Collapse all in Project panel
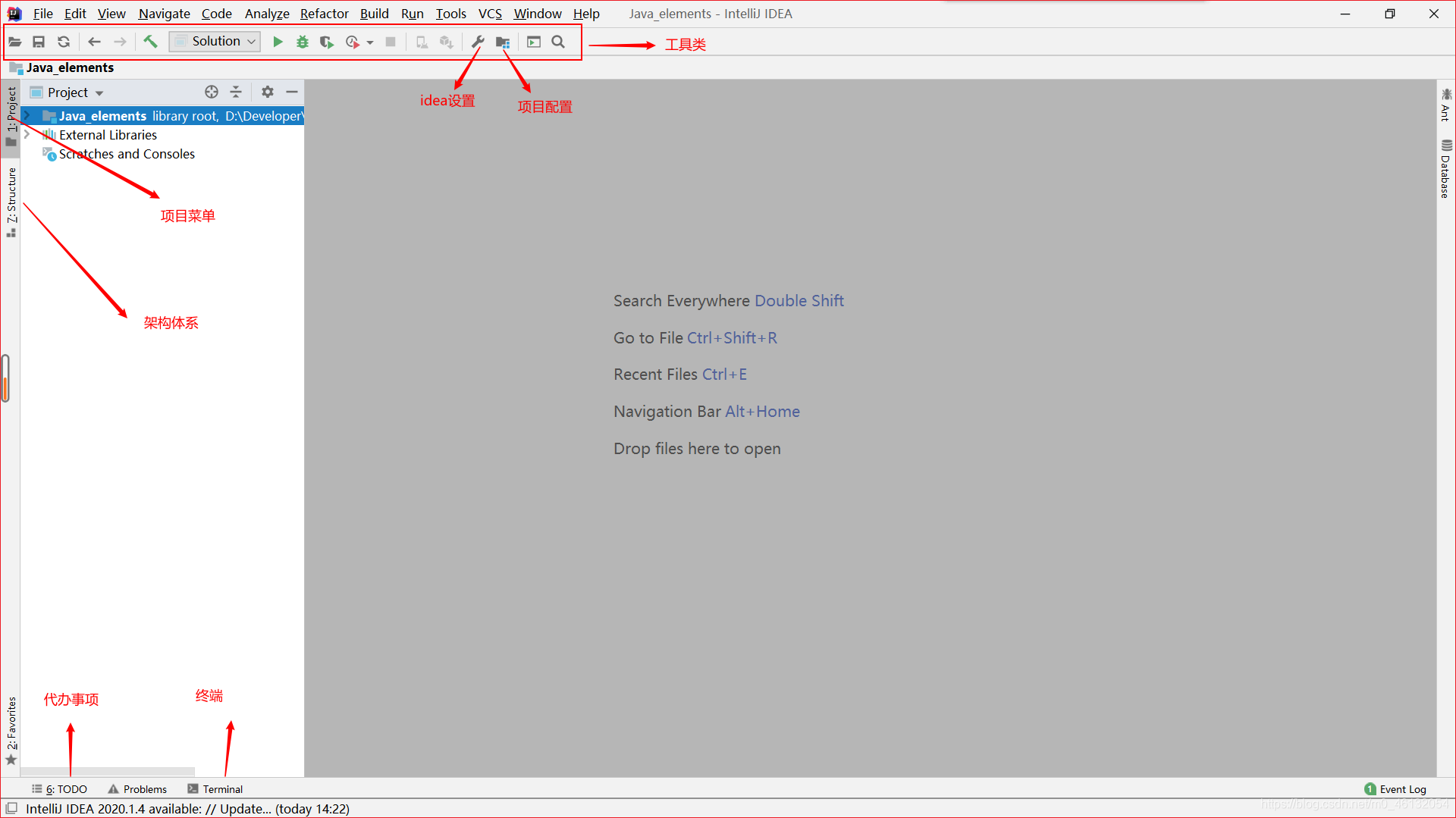 coord(236,92)
